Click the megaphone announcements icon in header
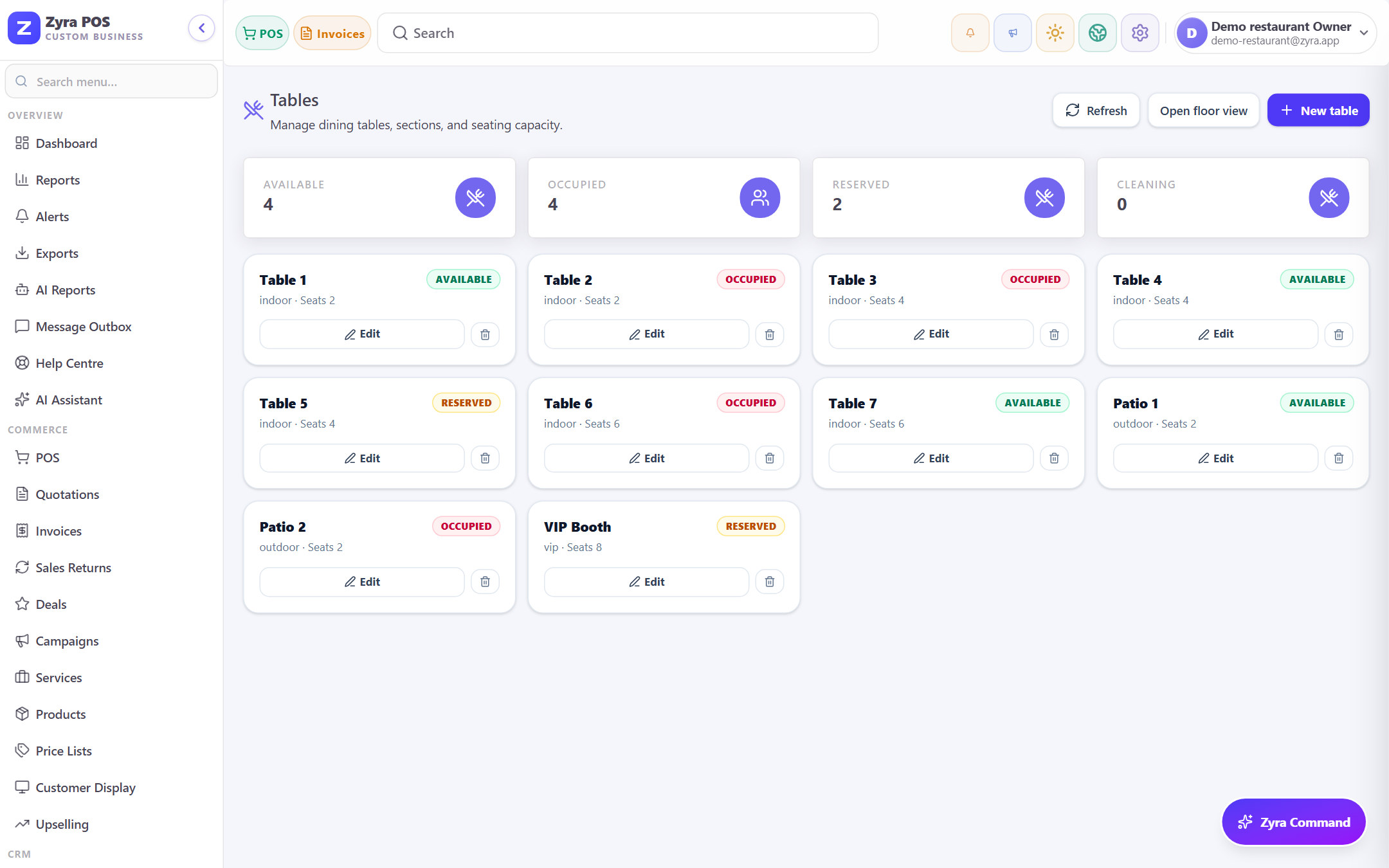 coord(1013,33)
